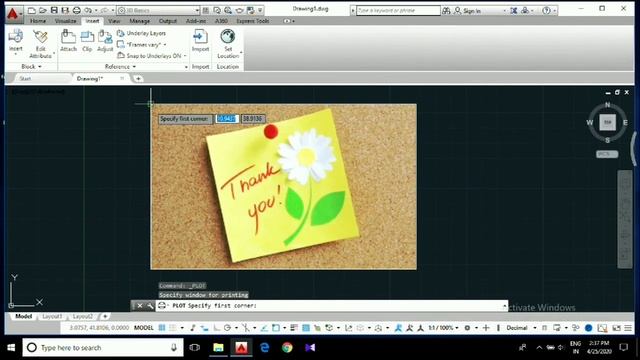Toggle 2D object snap in status bar
The width and height of the screenshot is (640, 360).
(276, 328)
